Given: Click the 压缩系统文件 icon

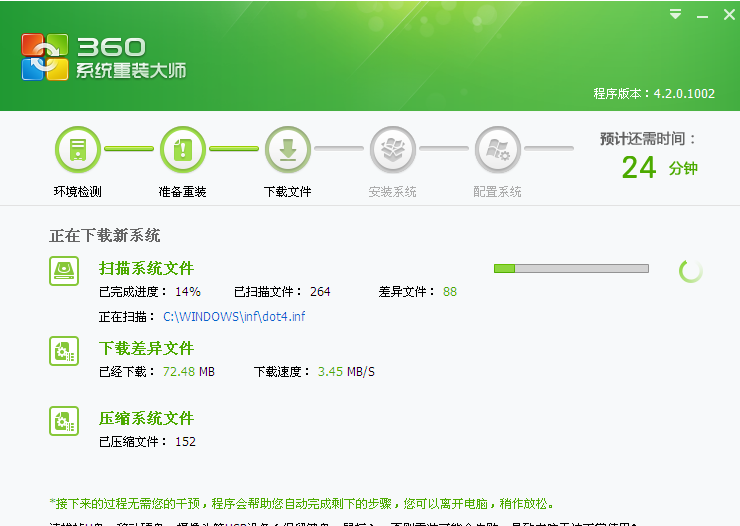Looking at the screenshot, I should click(x=64, y=421).
